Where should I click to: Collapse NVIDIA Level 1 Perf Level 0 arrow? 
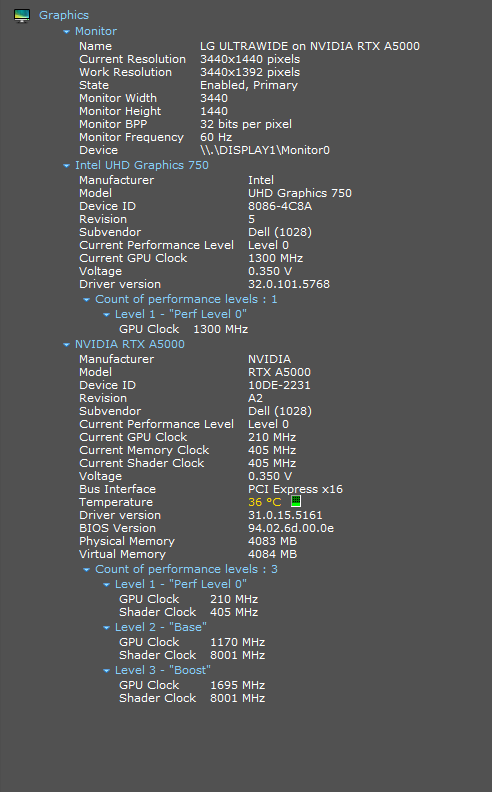(x=106, y=585)
